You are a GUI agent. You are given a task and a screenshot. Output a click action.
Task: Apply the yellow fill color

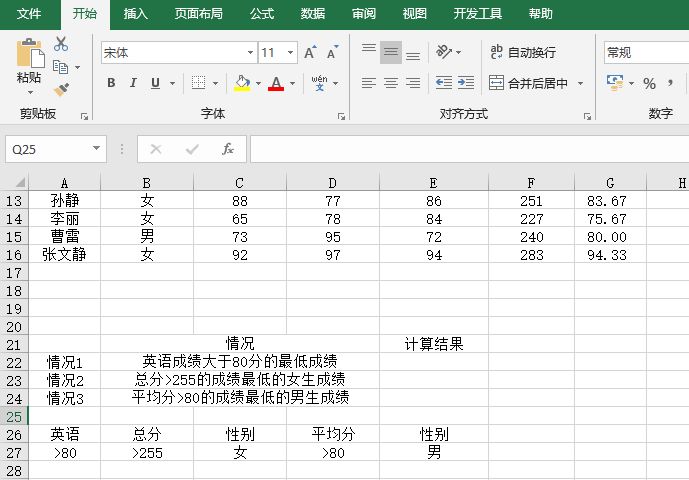[242, 83]
